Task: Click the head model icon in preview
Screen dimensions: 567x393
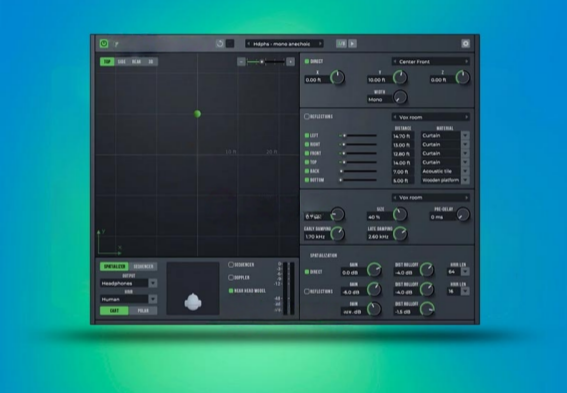Action: (x=193, y=302)
